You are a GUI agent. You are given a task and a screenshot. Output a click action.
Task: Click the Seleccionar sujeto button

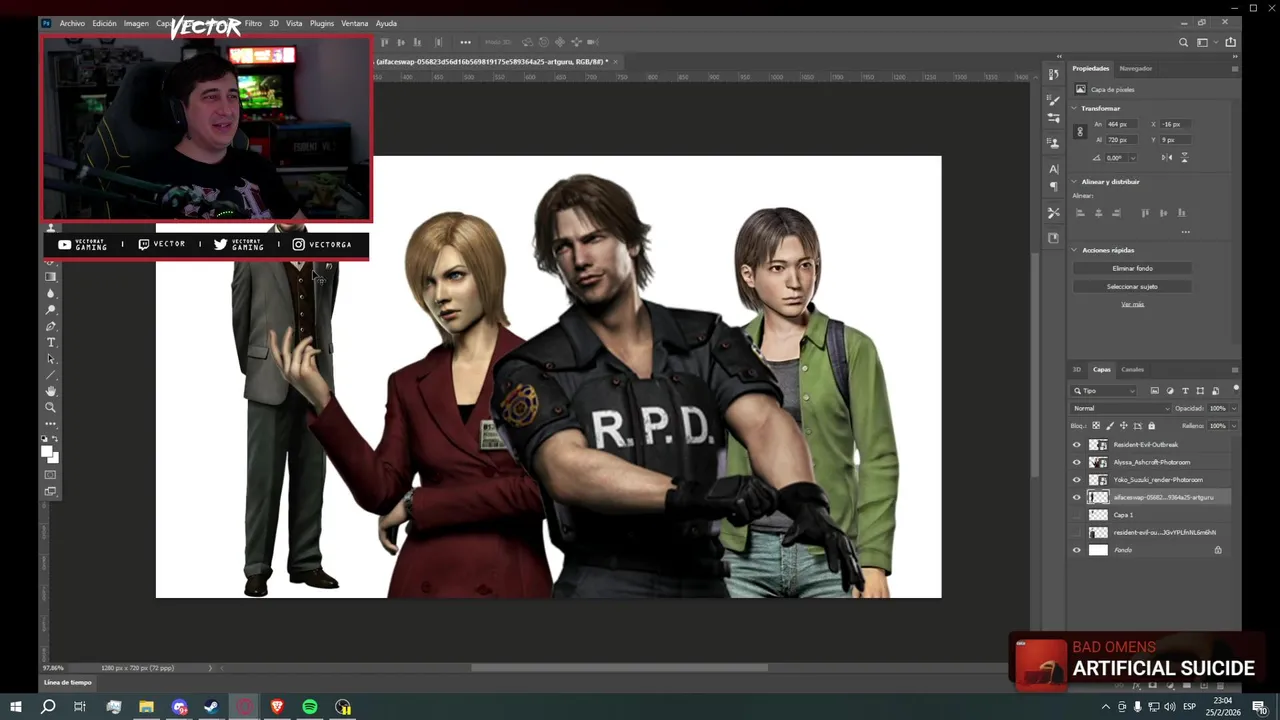(1132, 286)
